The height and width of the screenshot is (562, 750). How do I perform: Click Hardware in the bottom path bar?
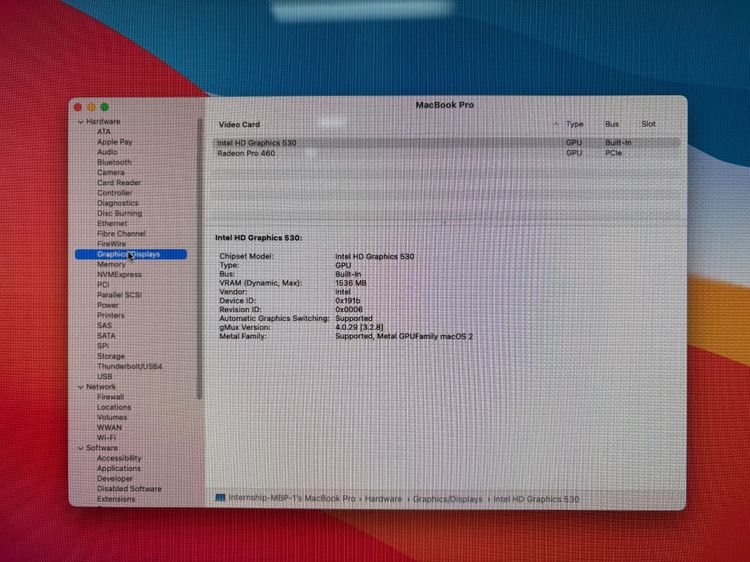(383, 499)
